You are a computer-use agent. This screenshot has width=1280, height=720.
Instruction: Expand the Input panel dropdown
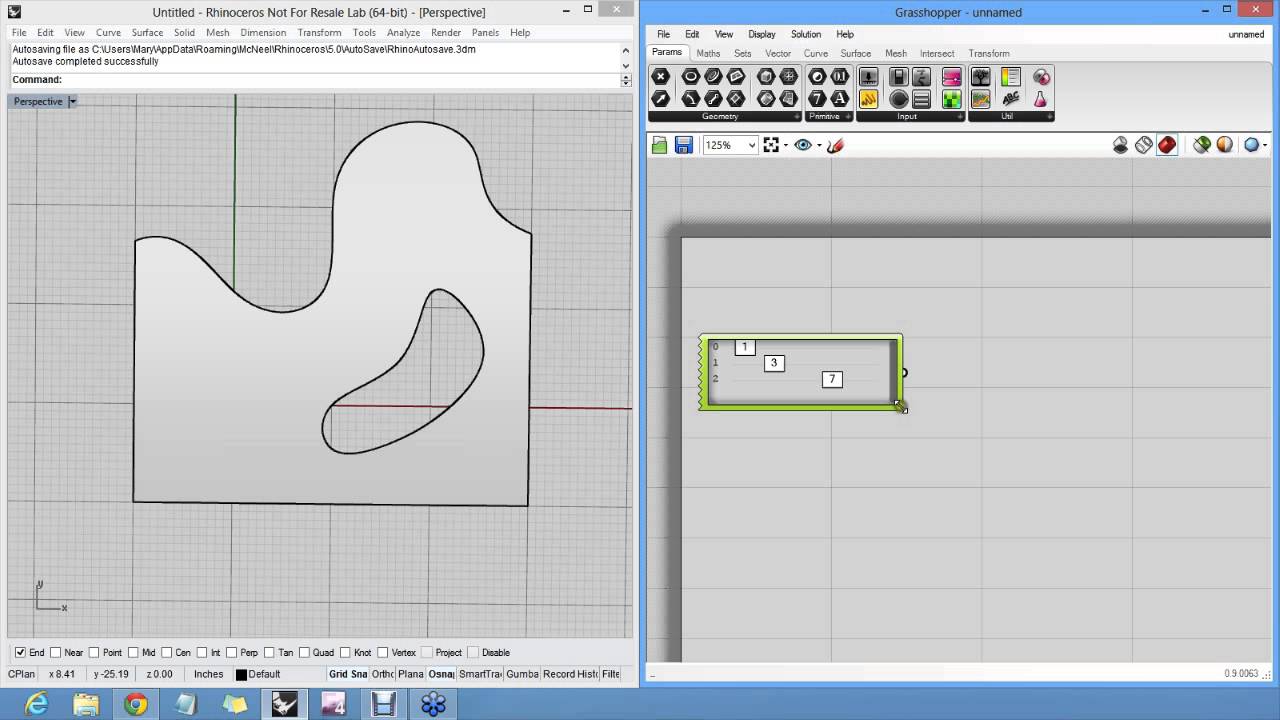pos(960,117)
